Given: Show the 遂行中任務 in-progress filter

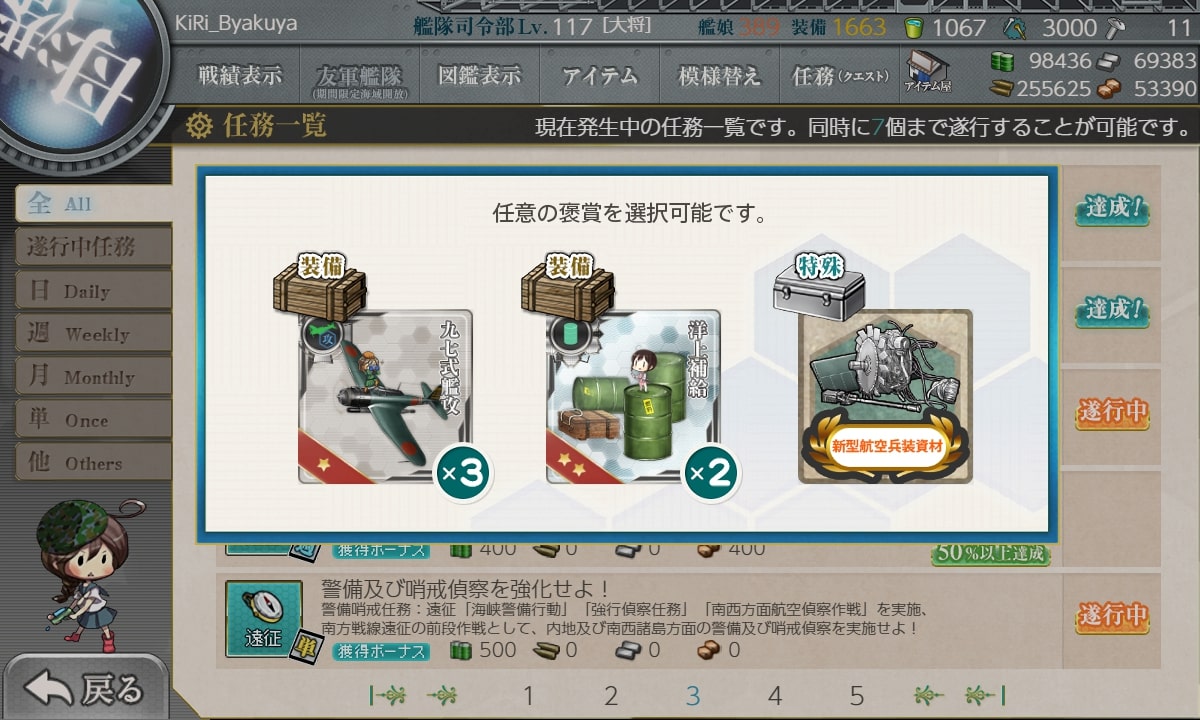Looking at the screenshot, I should pyautogui.click(x=93, y=247).
